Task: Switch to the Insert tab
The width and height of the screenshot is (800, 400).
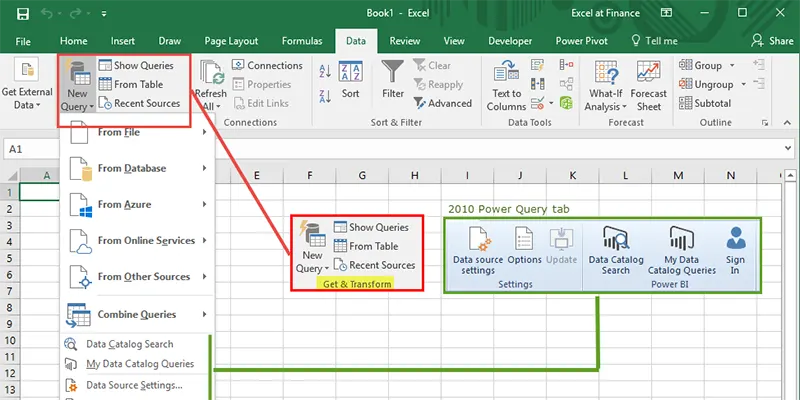Action: pyautogui.click(x=123, y=41)
